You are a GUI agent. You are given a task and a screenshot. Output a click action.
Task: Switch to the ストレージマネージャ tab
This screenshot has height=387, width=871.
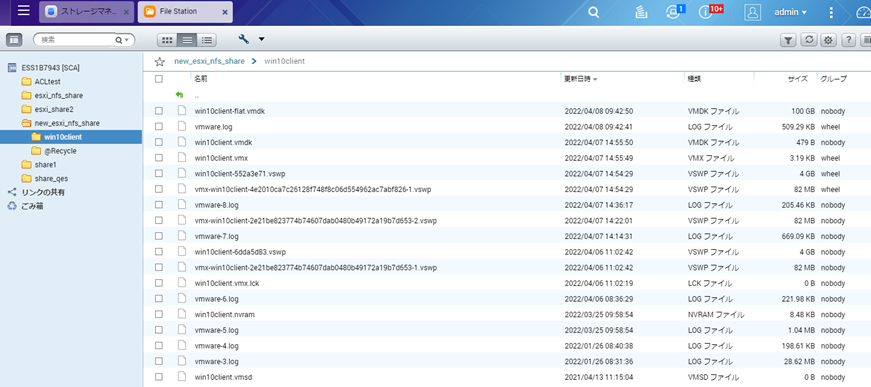pyautogui.click(x=87, y=12)
